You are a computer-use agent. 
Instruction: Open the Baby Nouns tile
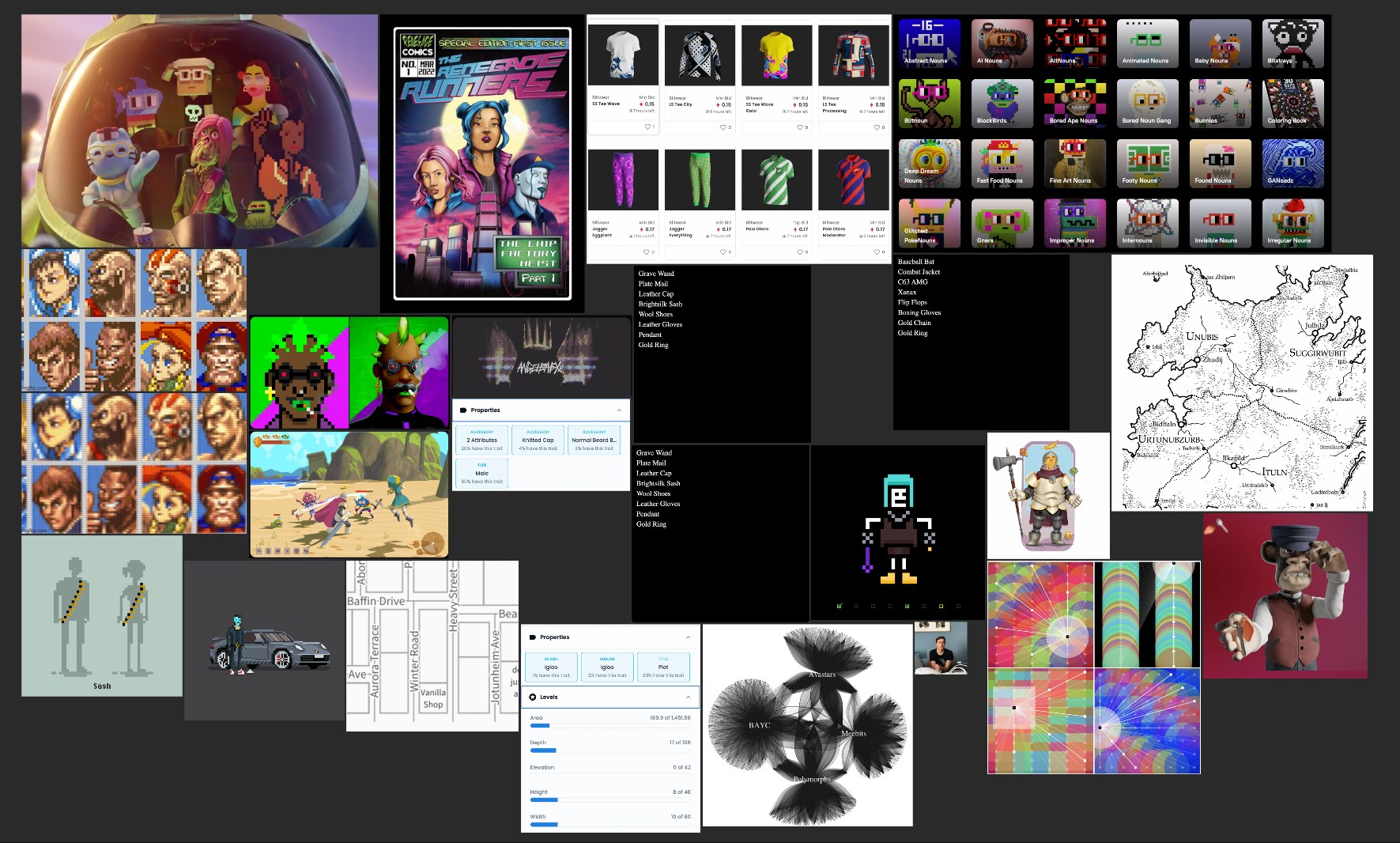coord(1221,43)
